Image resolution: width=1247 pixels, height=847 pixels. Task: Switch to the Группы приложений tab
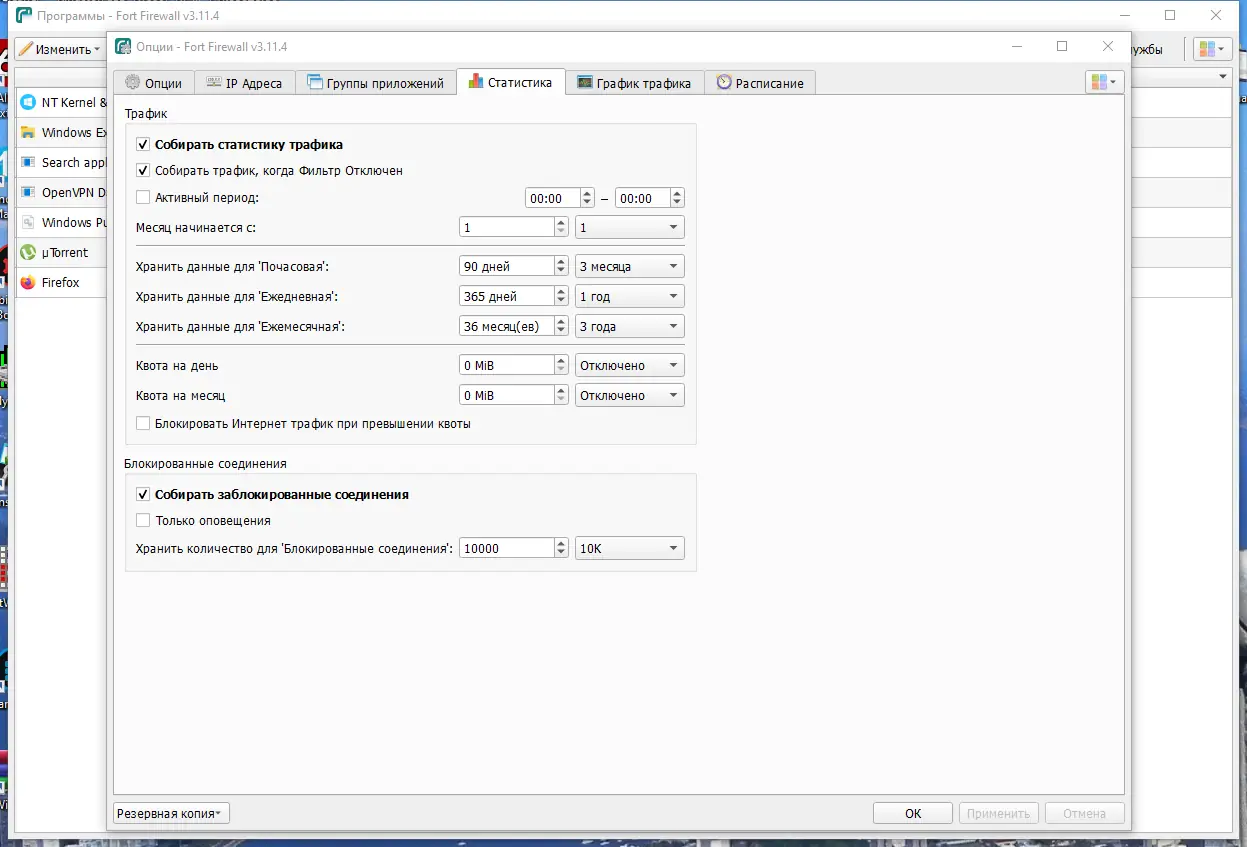375,83
